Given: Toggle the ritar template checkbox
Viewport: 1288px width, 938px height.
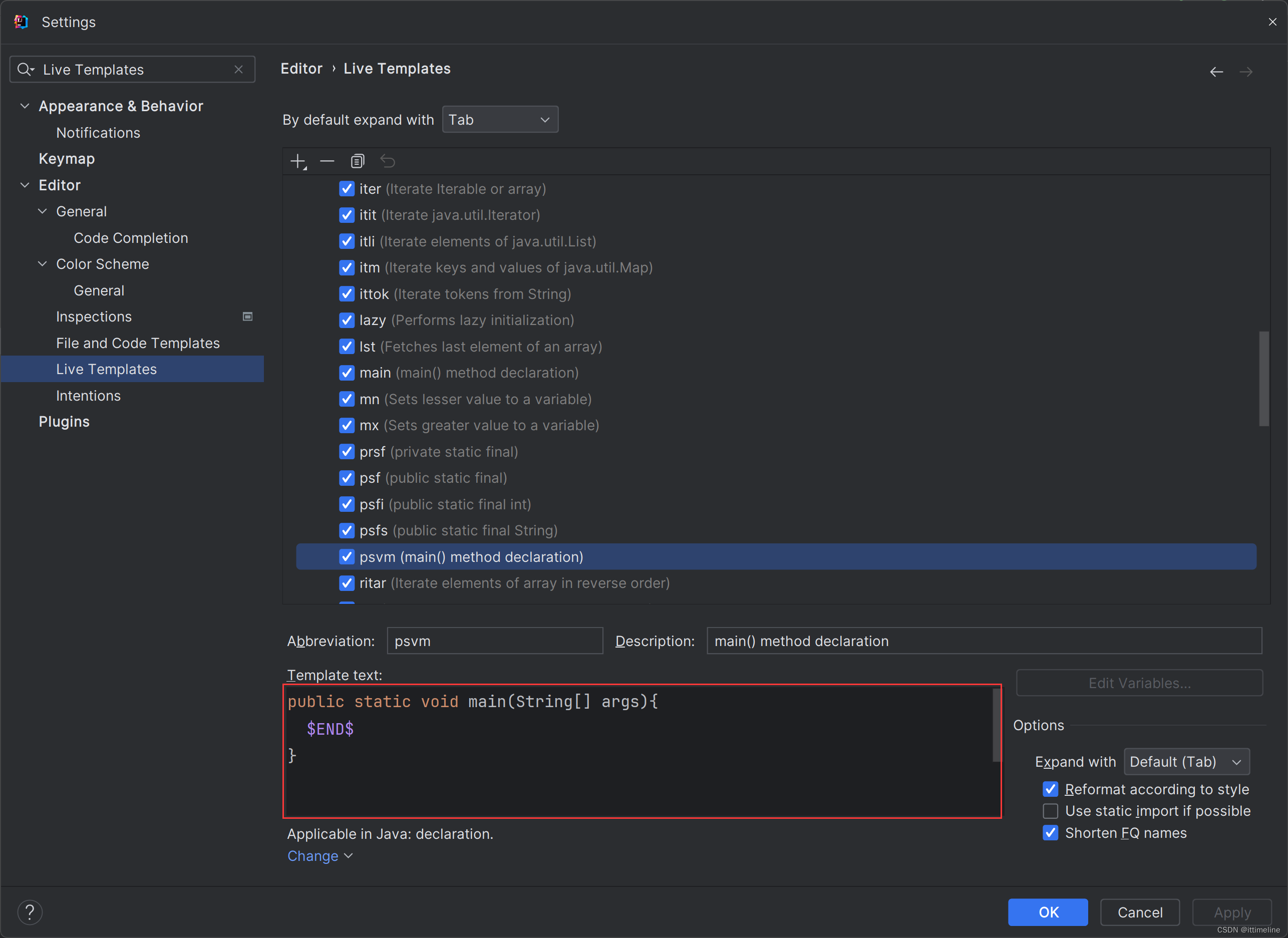Looking at the screenshot, I should tap(347, 583).
